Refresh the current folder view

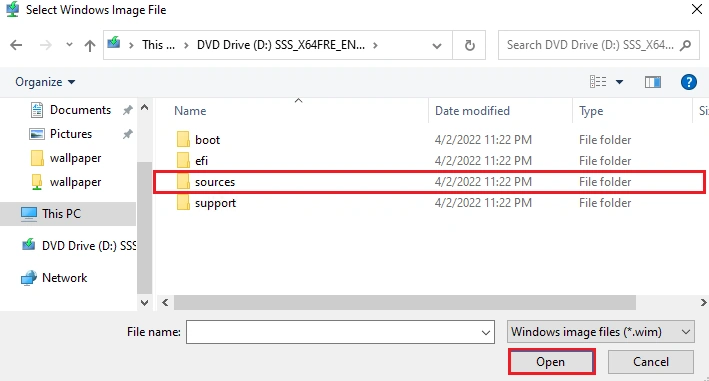coord(470,45)
